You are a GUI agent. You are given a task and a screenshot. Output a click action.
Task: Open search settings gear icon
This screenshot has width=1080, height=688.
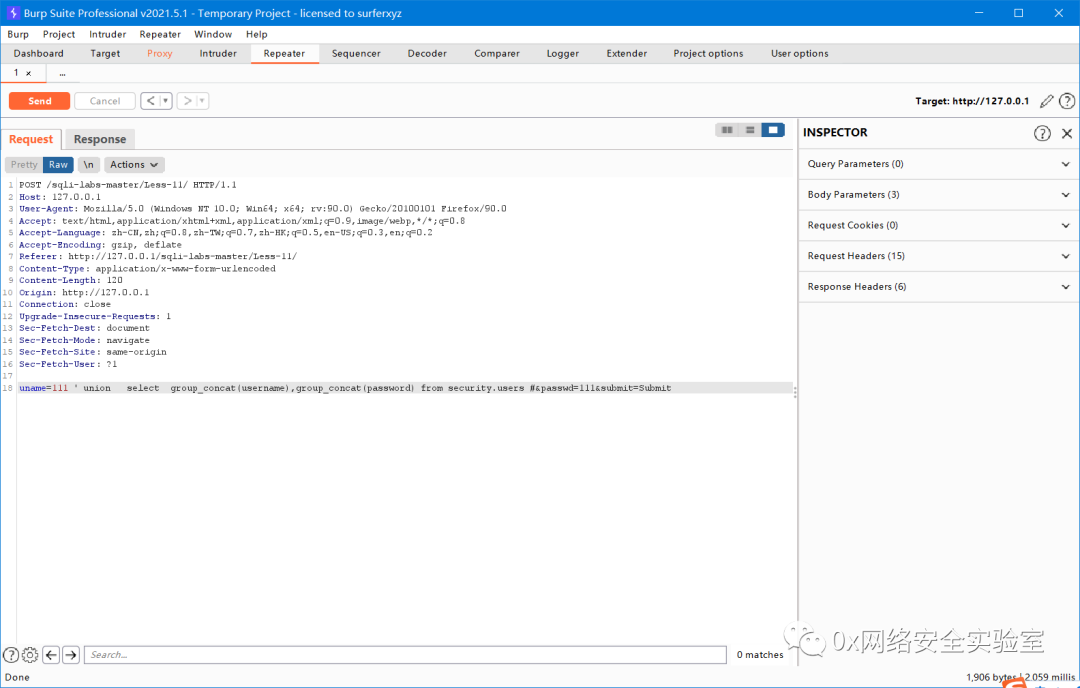tap(30, 654)
